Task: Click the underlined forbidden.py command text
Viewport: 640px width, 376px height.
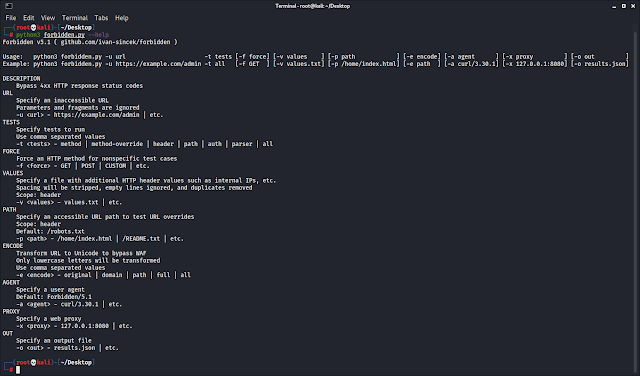Action: tap(64, 35)
